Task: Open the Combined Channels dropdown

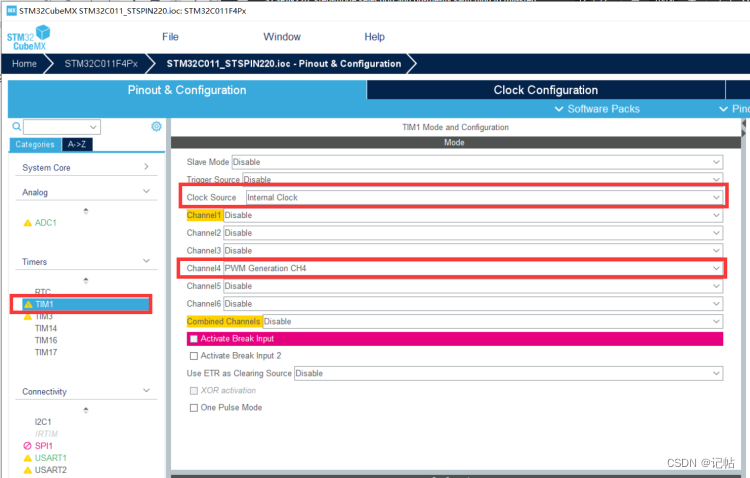Action: (x=493, y=321)
